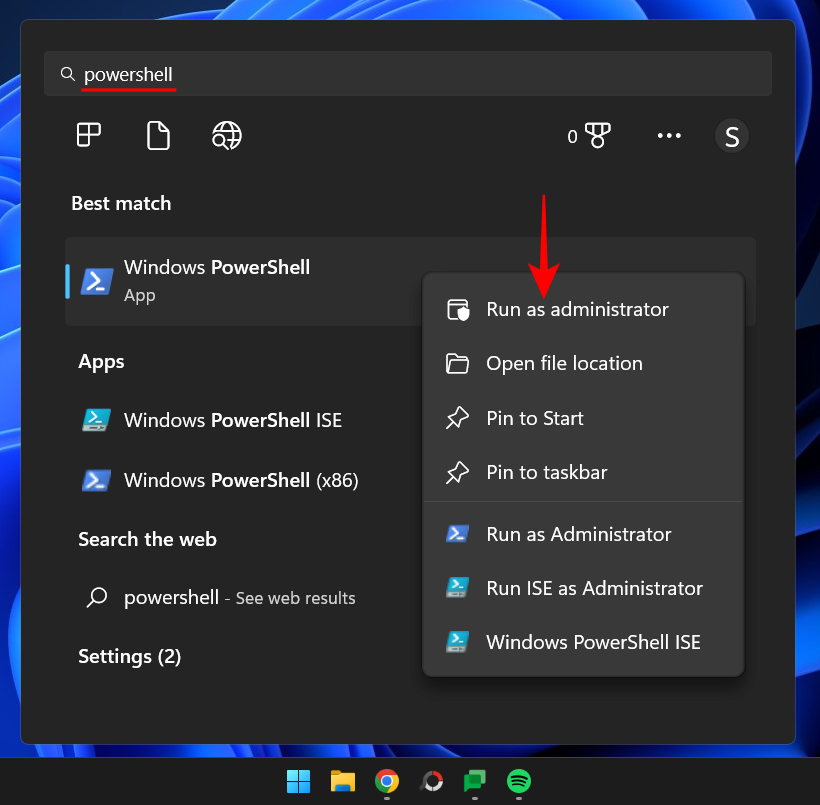Select 'Run ISE as Administrator' option

594,588
